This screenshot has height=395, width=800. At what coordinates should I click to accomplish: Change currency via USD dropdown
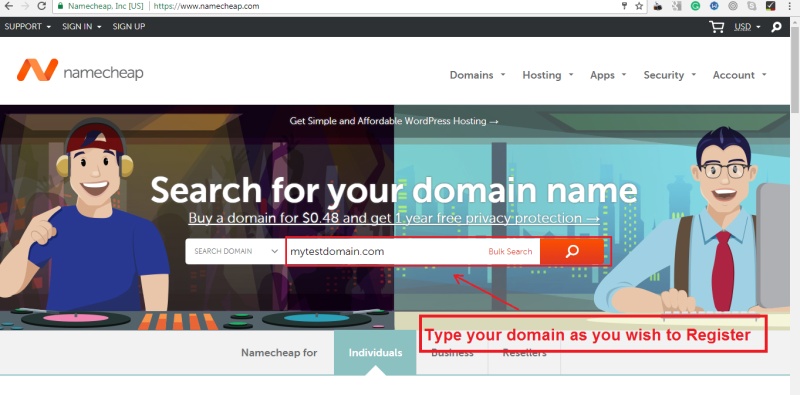(747, 27)
